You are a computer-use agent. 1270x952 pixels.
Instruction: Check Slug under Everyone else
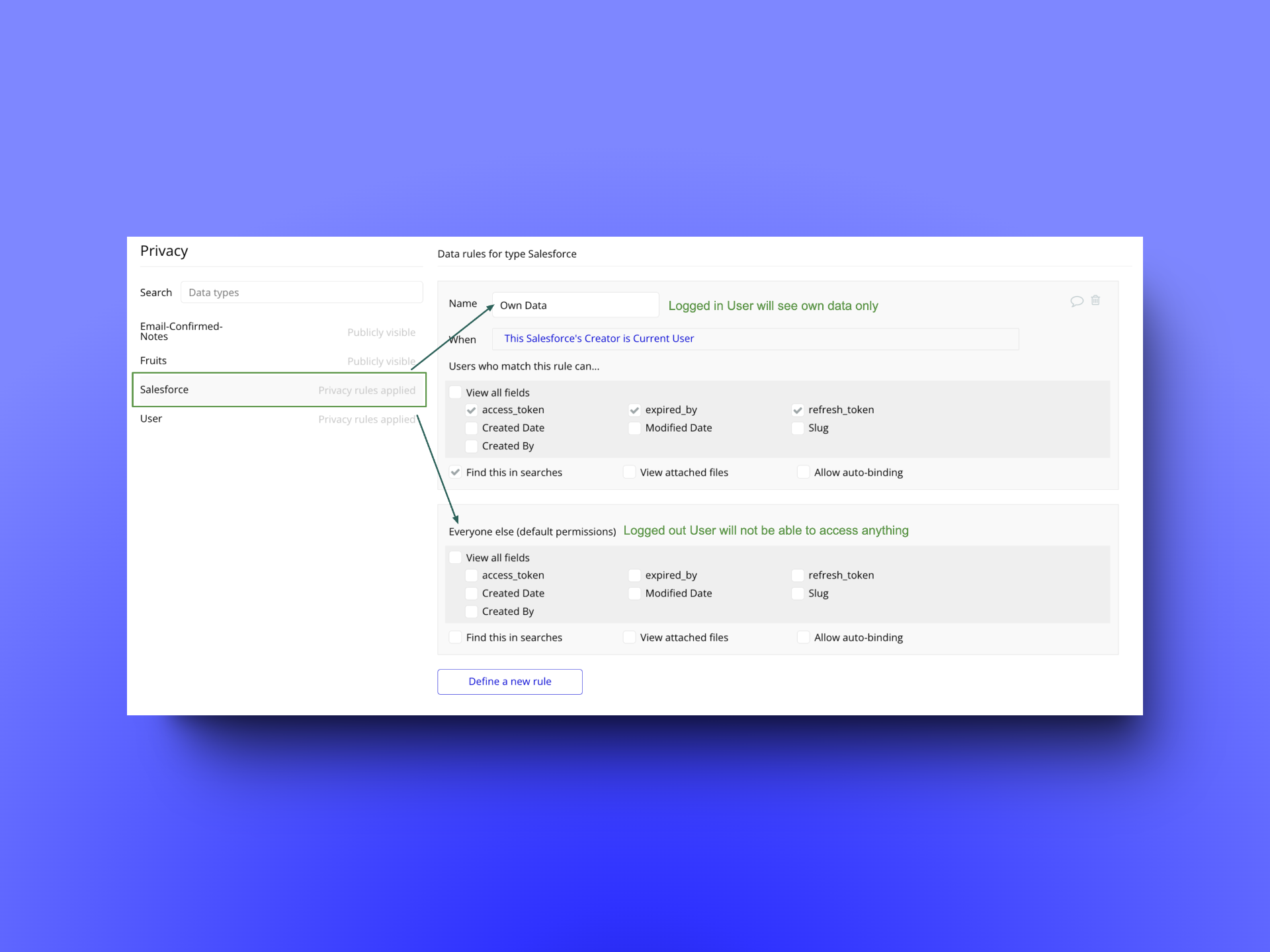[x=798, y=593]
